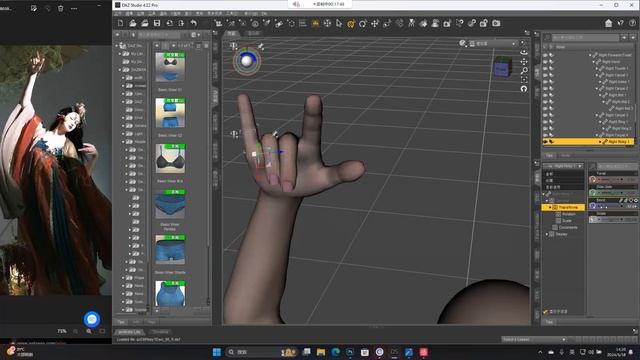Toggle visibility eye for Right Ring 1
640x360 pixels.
coord(545,122)
